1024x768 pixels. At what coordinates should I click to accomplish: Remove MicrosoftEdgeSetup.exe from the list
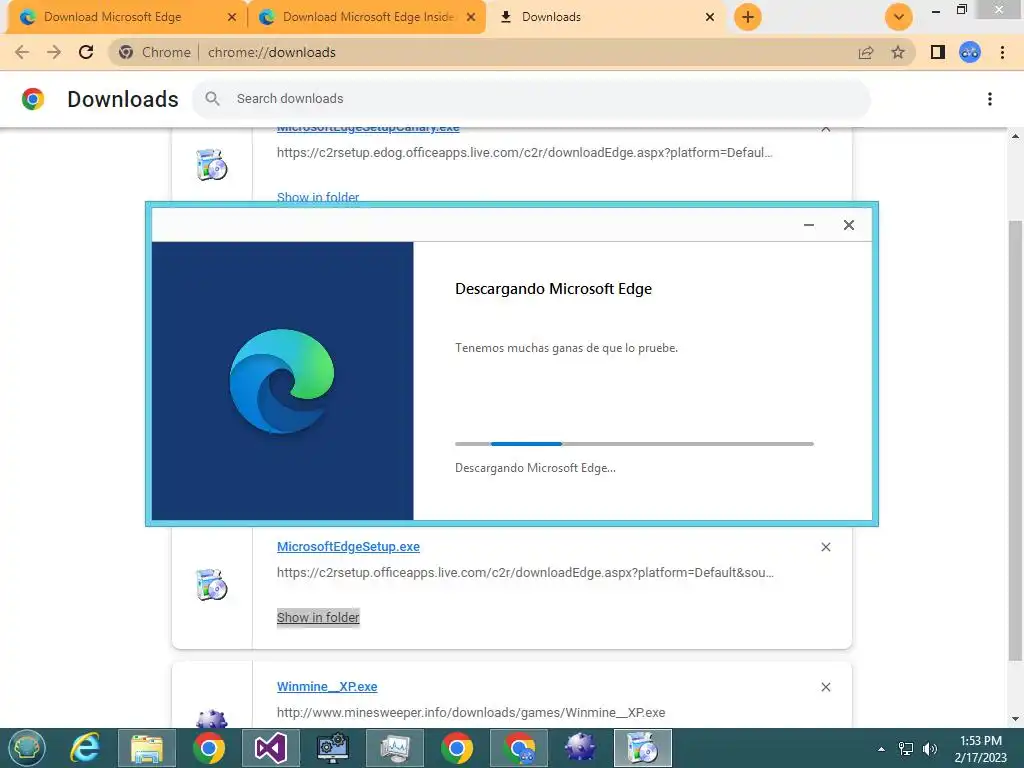pyautogui.click(x=826, y=547)
